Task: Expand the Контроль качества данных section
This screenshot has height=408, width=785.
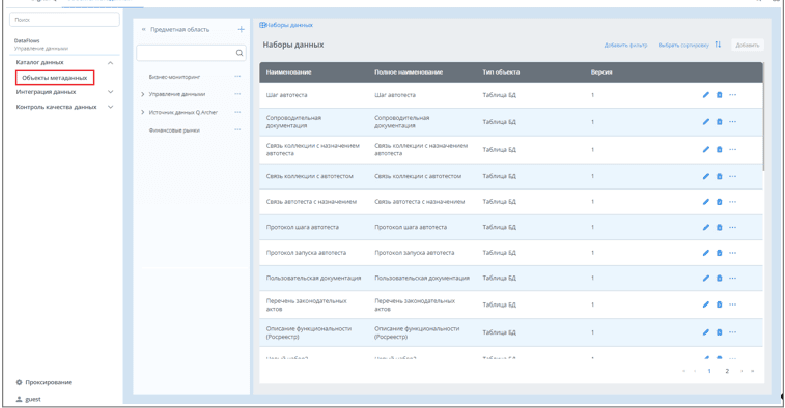Action: pyautogui.click(x=110, y=106)
